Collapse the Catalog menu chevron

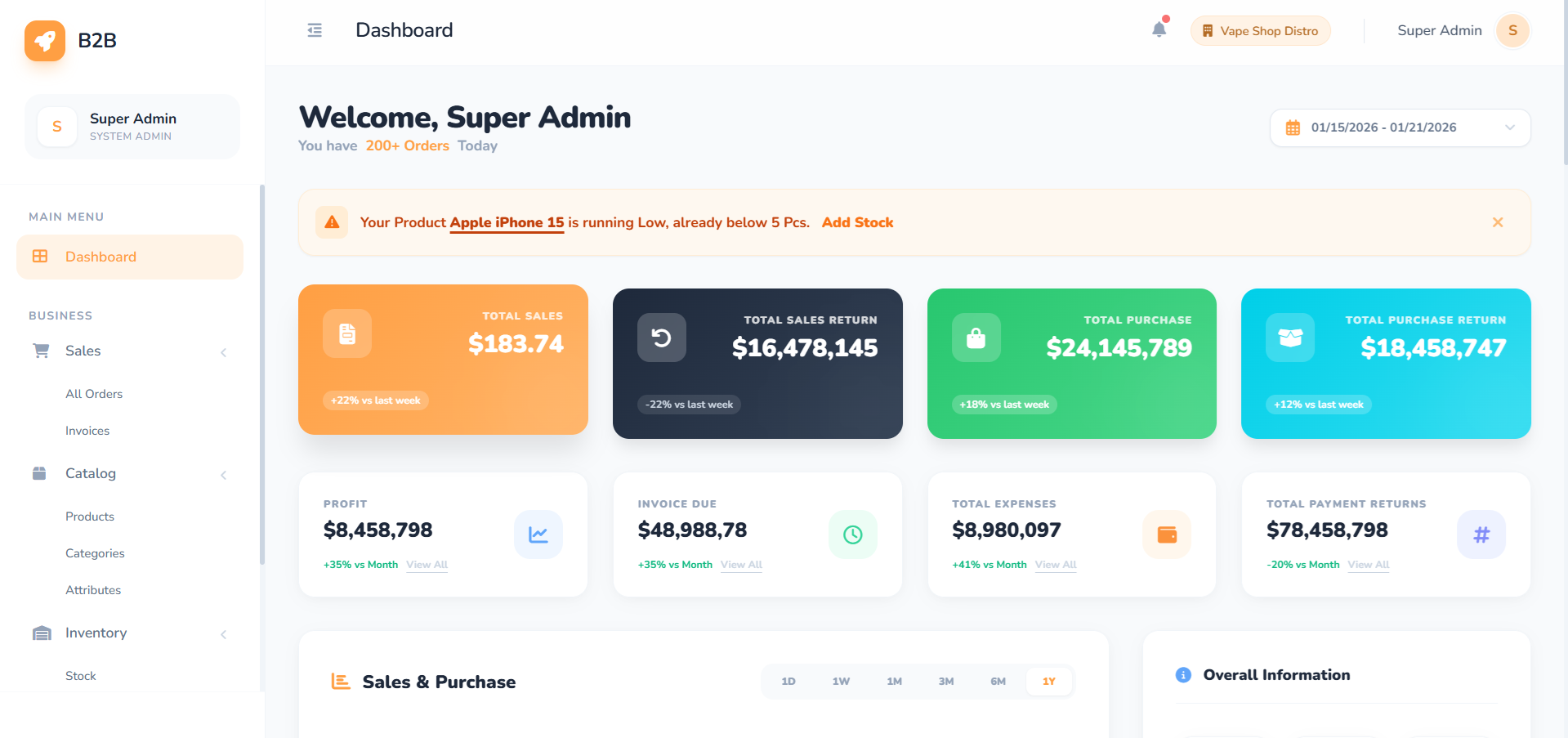(223, 475)
